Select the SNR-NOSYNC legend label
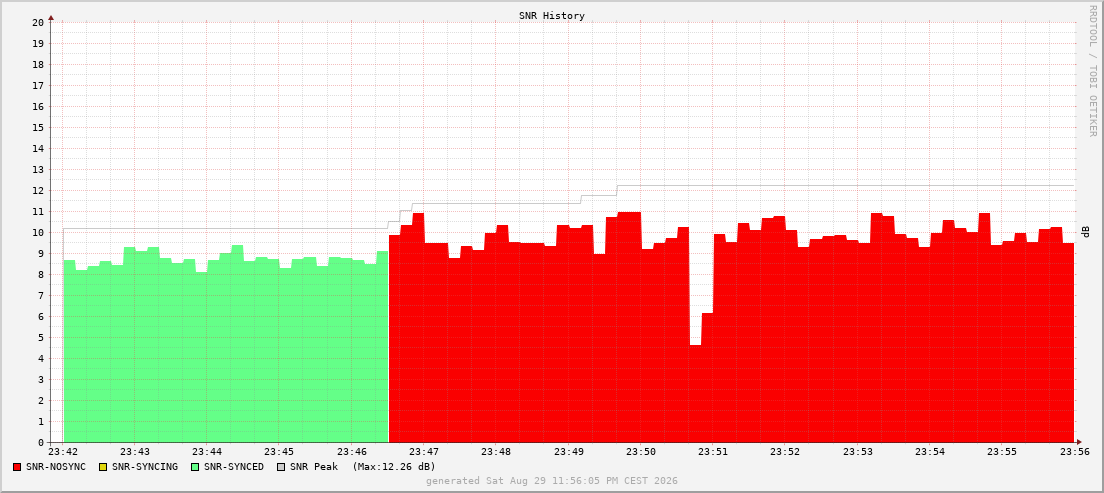Screen dimensions: 1104x493 [56, 467]
